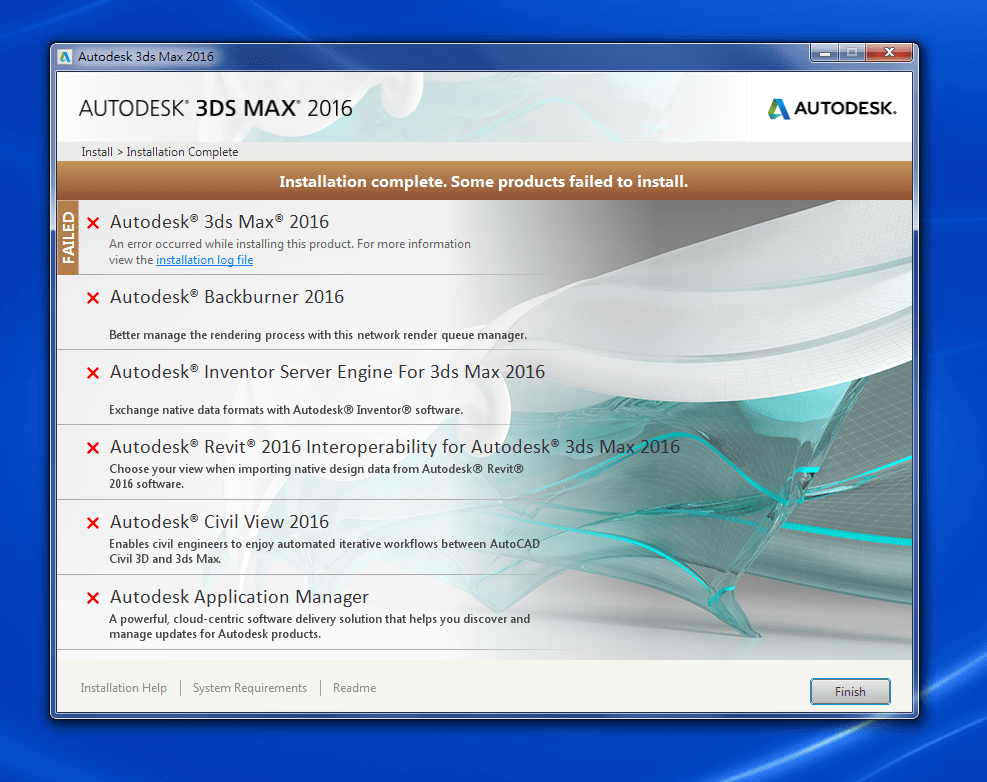Open the installation log file link
The height and width of the screenshot is (782, 987).
205,260
